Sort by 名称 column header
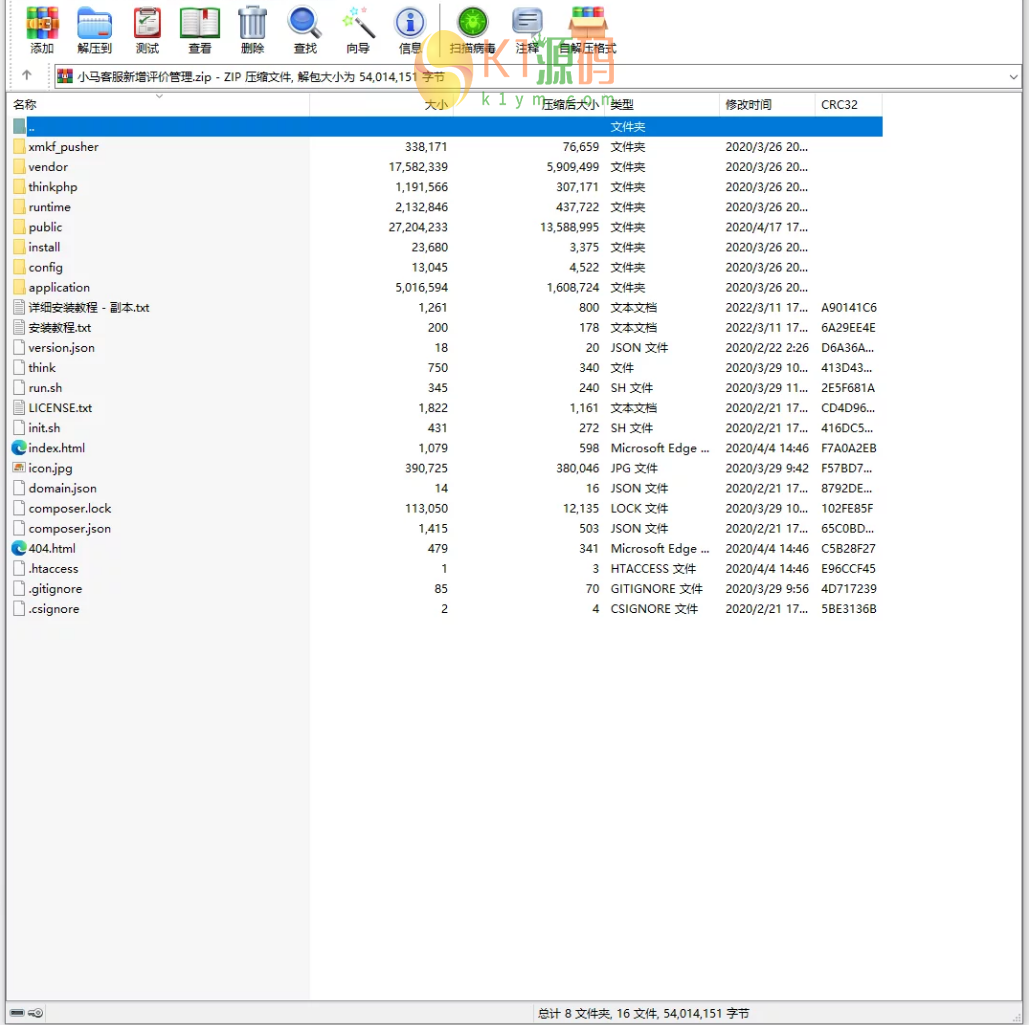This screenshot has height=1025, width=1029. (x=25, y=104)
